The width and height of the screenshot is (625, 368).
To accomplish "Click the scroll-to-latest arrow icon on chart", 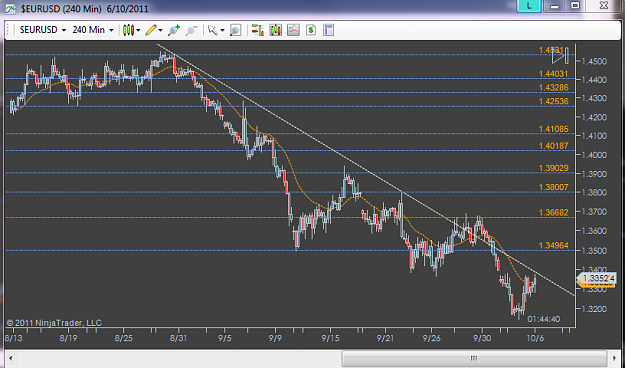I will (560, 55).
